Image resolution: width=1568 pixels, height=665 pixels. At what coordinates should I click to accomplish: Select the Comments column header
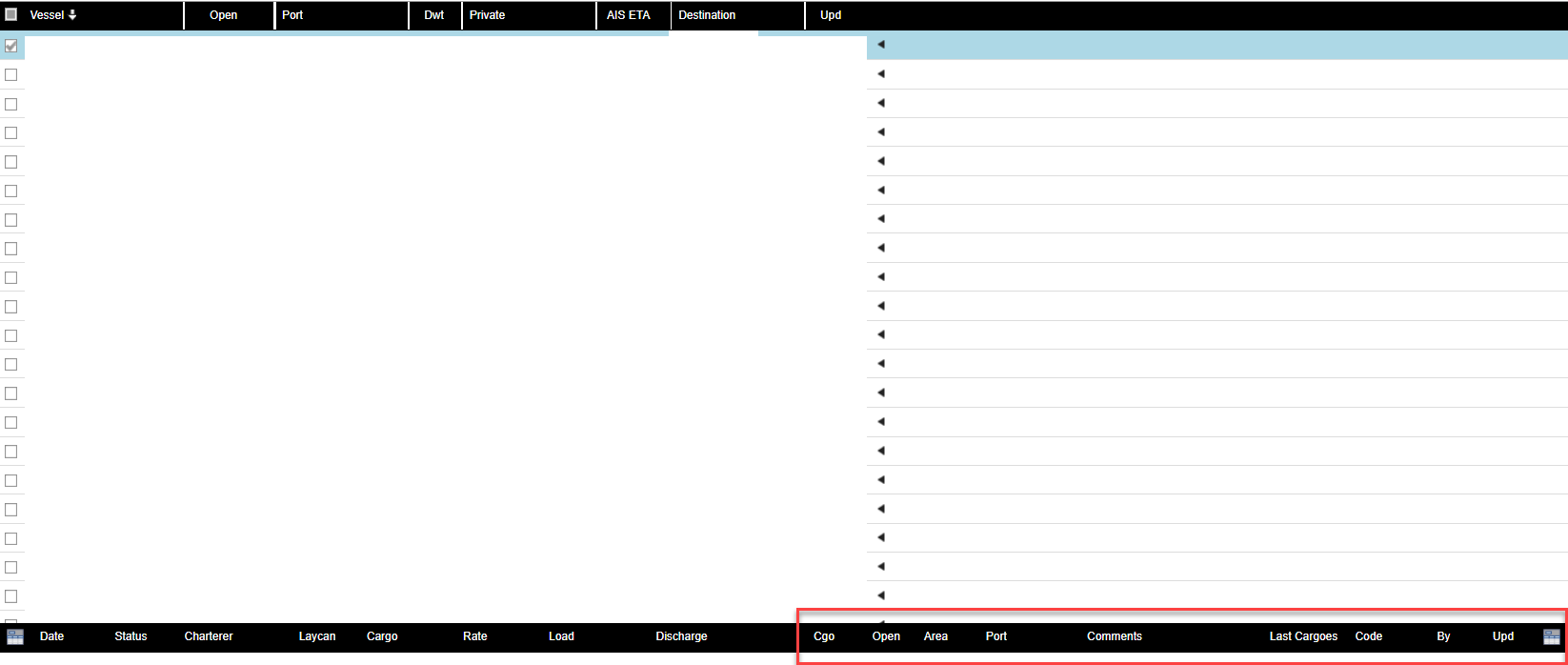1115,636
